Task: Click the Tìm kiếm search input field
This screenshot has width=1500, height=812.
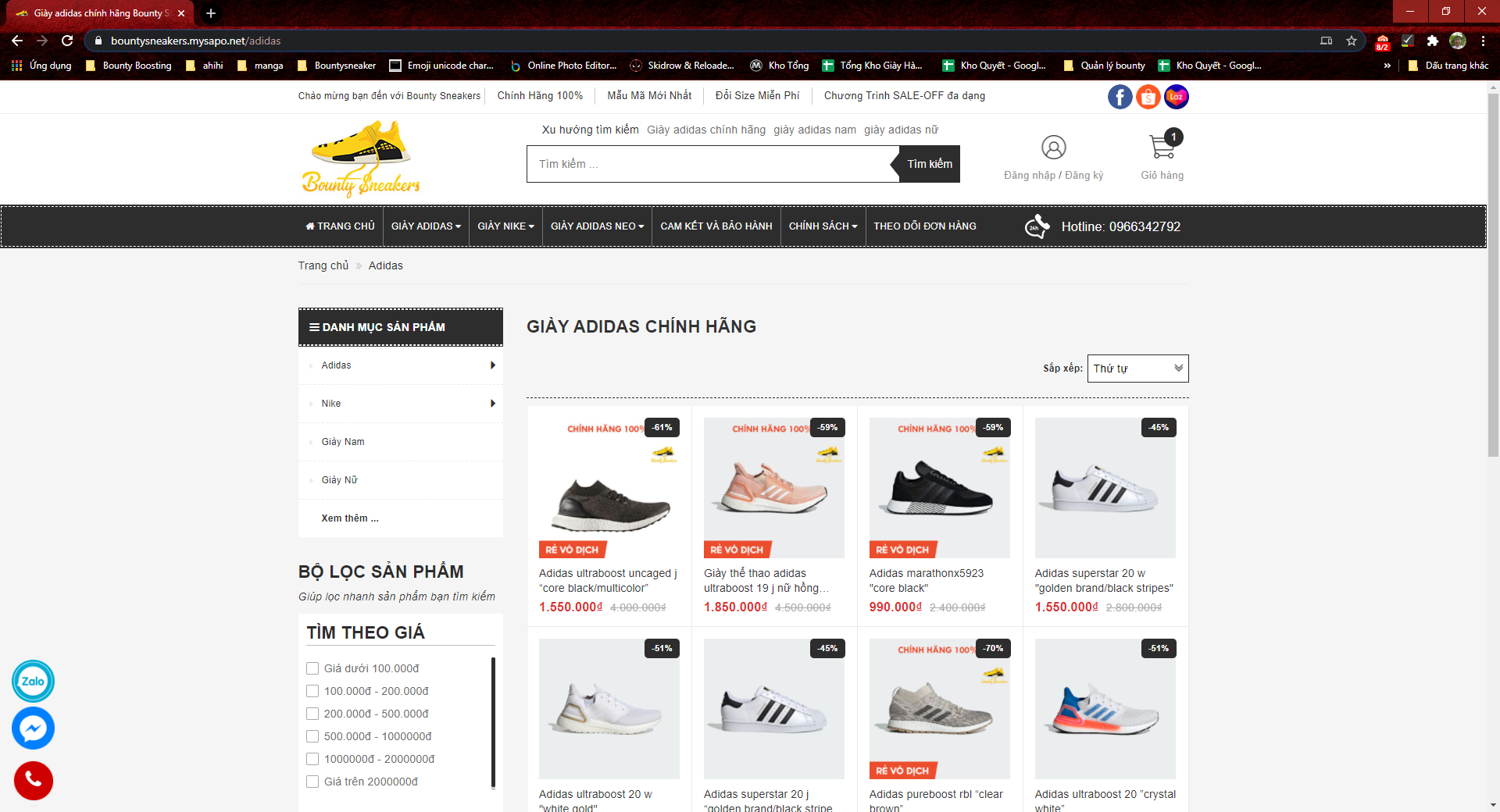Action: (x=712, y=164)
